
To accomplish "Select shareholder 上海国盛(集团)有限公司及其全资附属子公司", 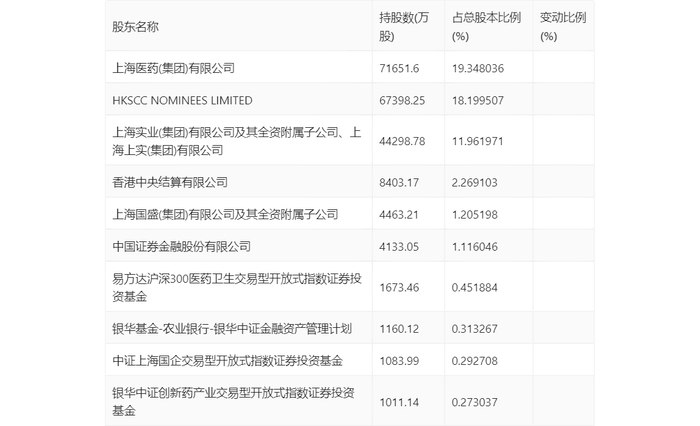I will pos(225,214).
